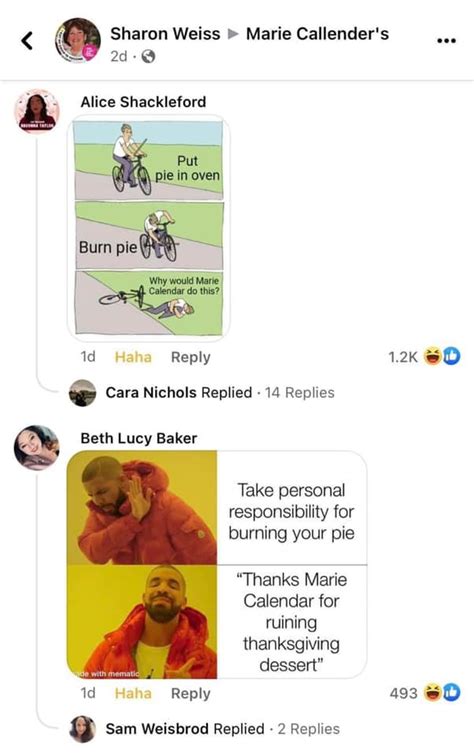Image resolution: width=474 pixels, height=755 pixels.
Task: Reply to Alice Shackleford's comment
Action: click(191, 357)
